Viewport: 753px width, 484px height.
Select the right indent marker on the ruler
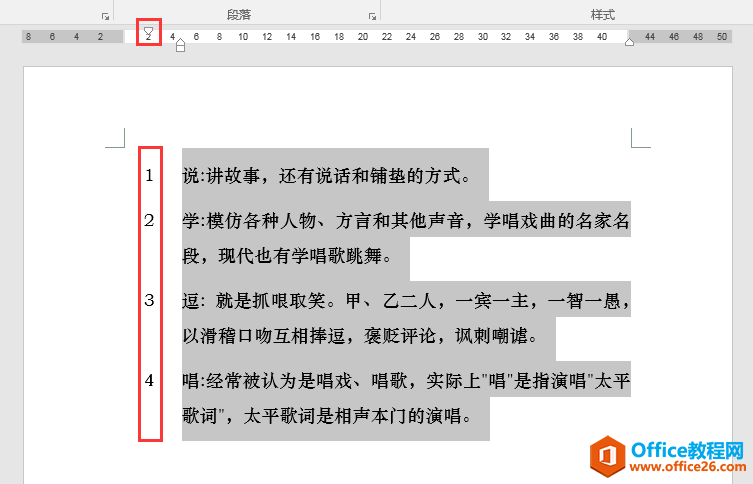tap(629, 42)
